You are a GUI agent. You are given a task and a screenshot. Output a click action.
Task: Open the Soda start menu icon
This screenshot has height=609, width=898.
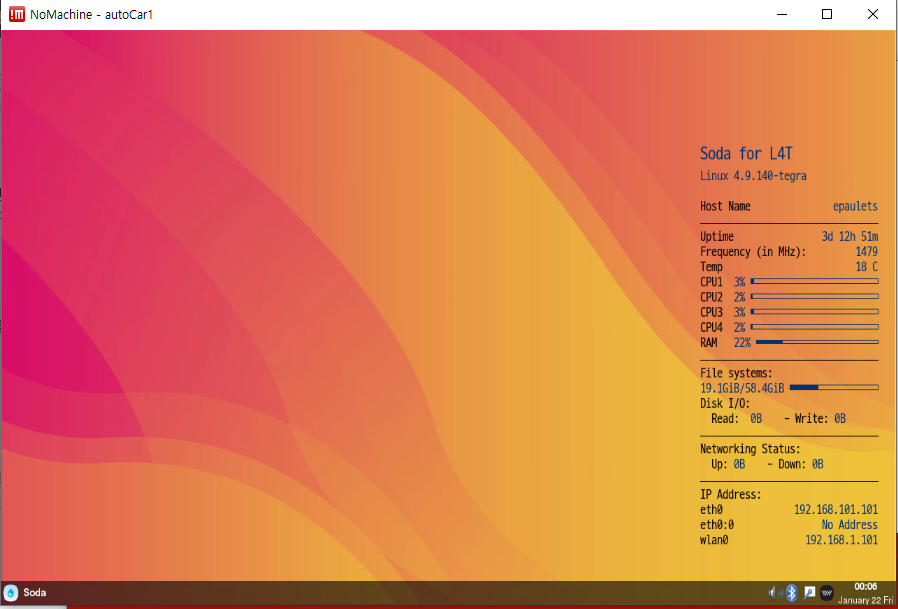tap(11, 592)
